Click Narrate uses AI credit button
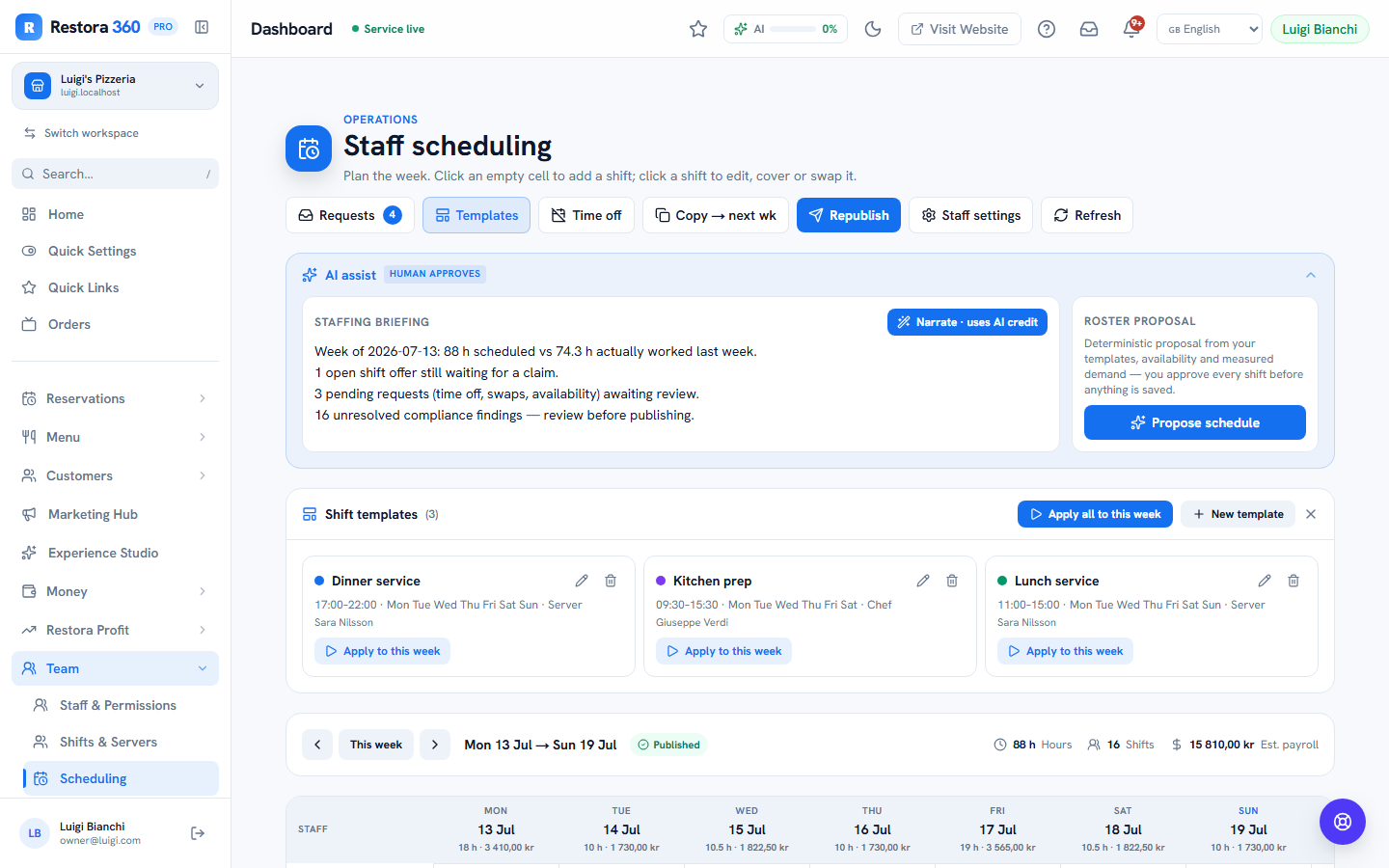Image resolution: width=1389 pixels, height=868 pixels. point(967,322)
